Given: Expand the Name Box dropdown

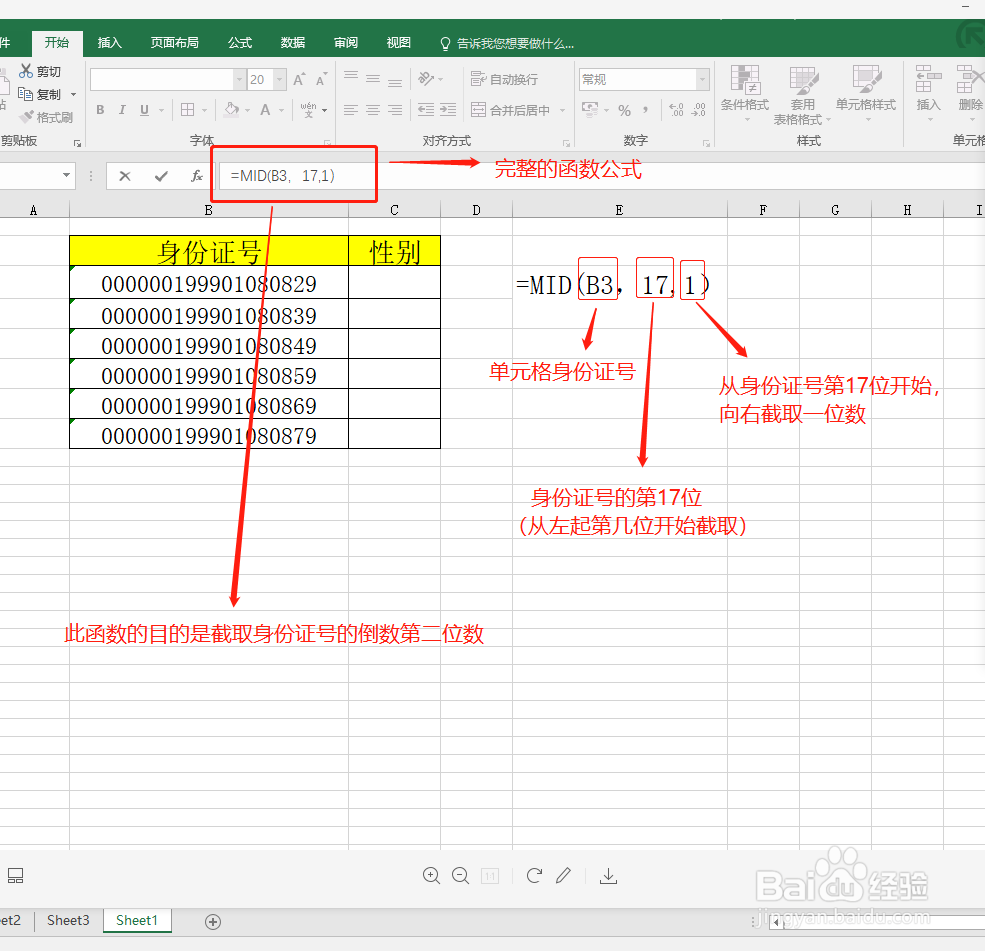Looking at the screenshot, I should (x=66, y=175).
